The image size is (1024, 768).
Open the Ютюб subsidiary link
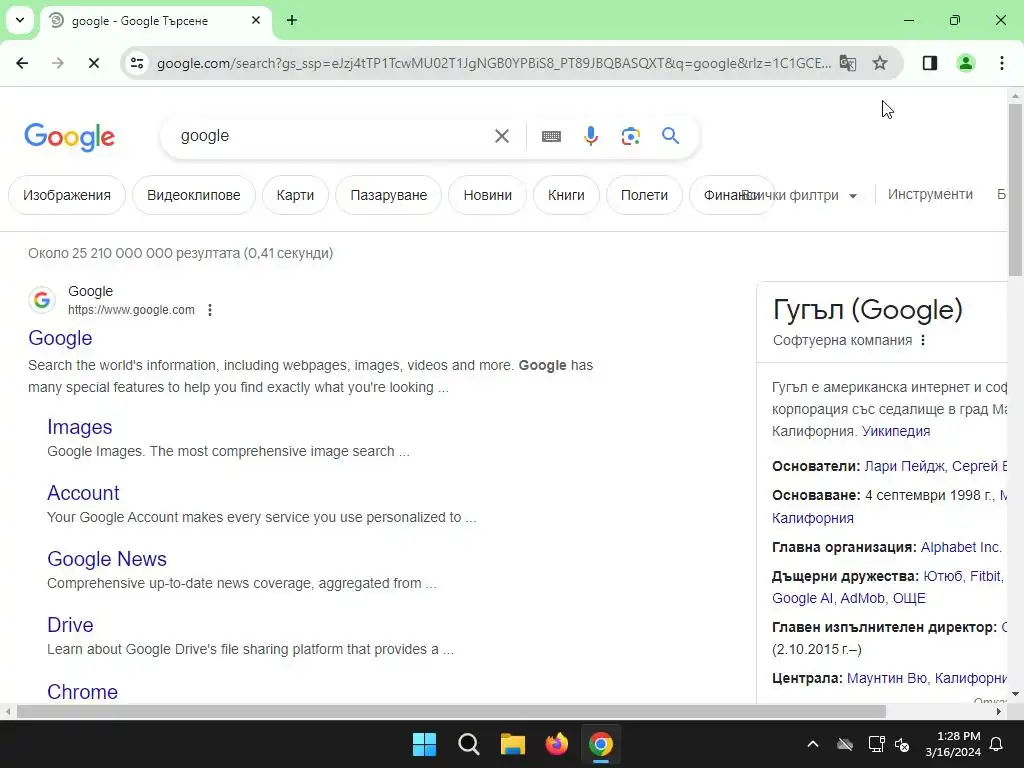pyautogui.click(x=943, y=576)
